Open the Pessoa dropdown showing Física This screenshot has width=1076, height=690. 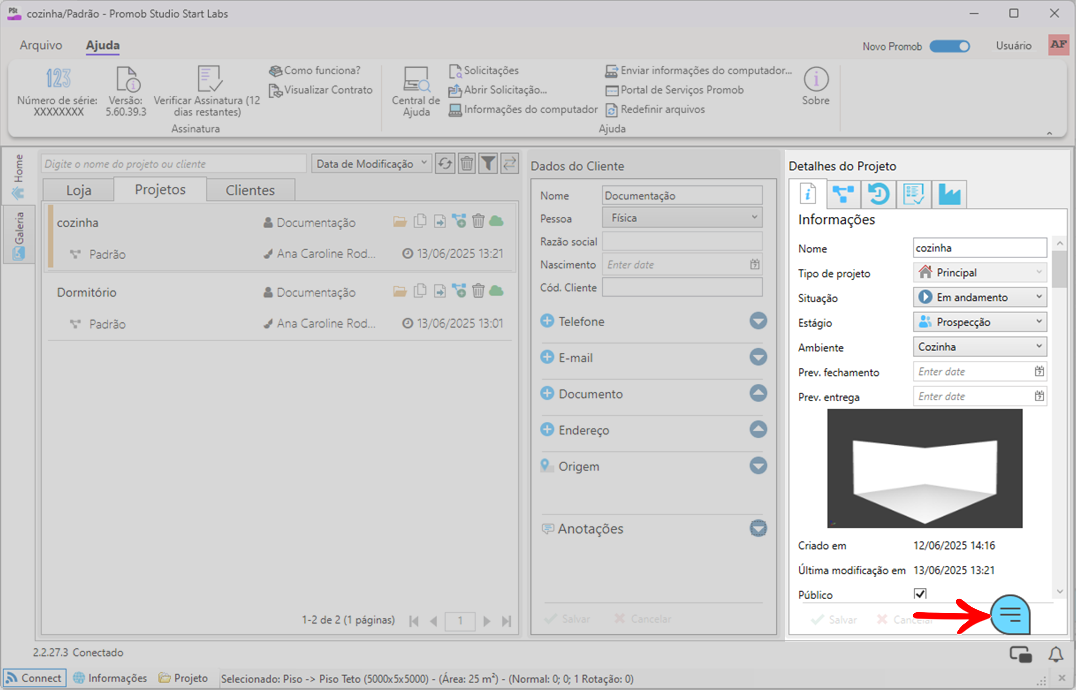tap(682, 218)
